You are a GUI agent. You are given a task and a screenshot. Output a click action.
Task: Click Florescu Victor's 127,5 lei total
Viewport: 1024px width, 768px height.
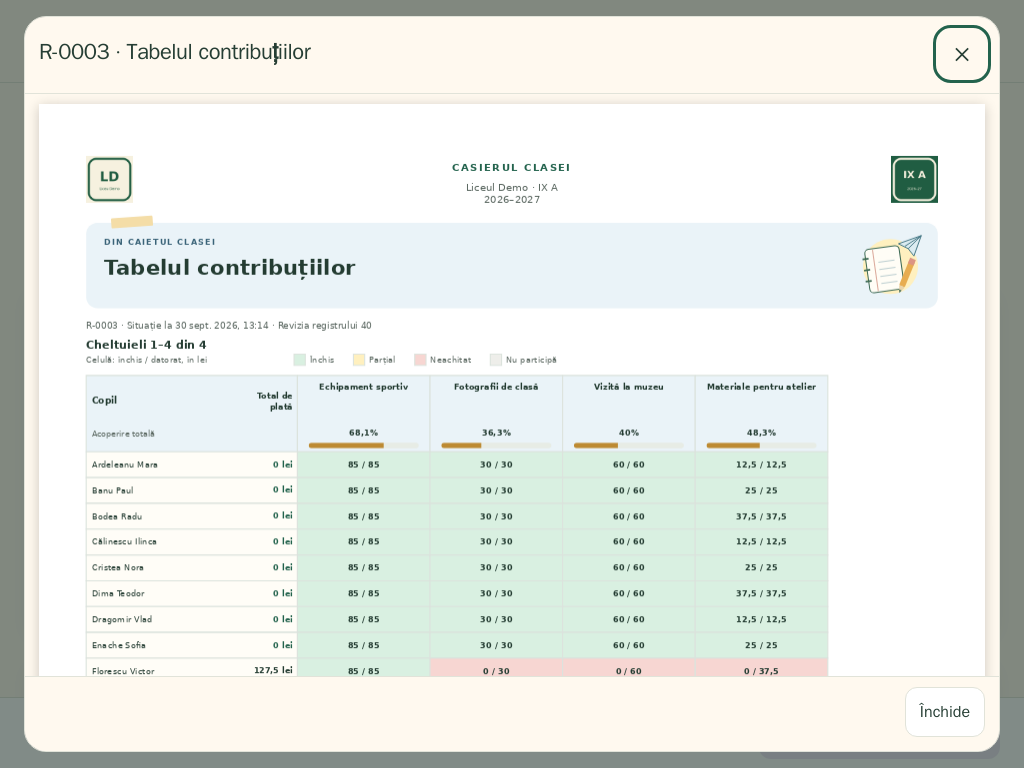273,670
